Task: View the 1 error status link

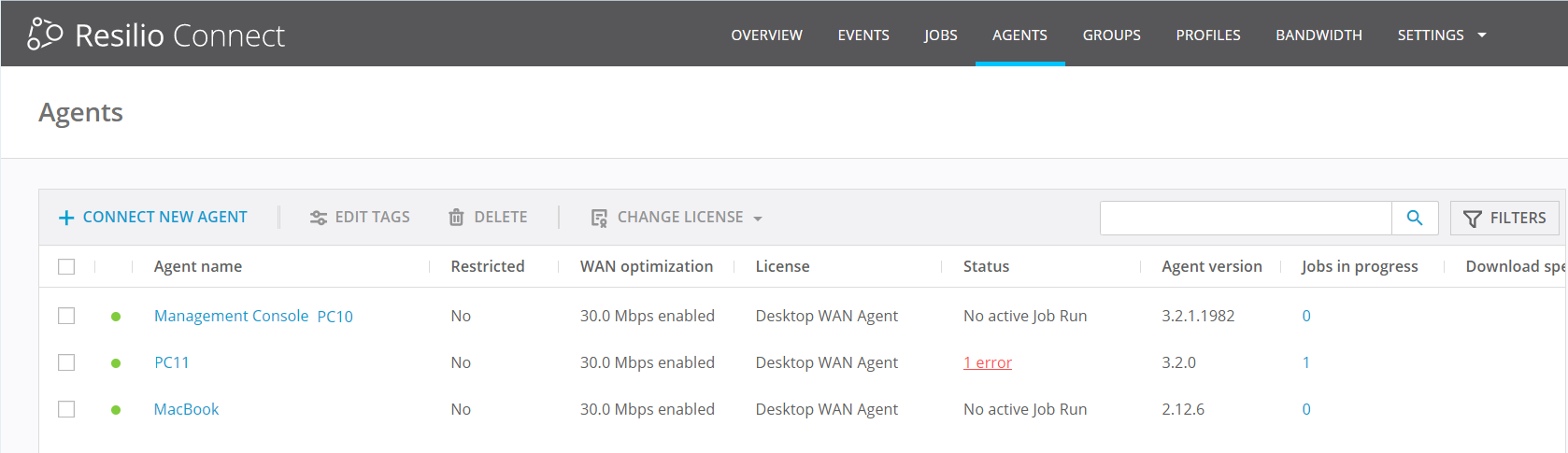Action: (x=988, y=362)
